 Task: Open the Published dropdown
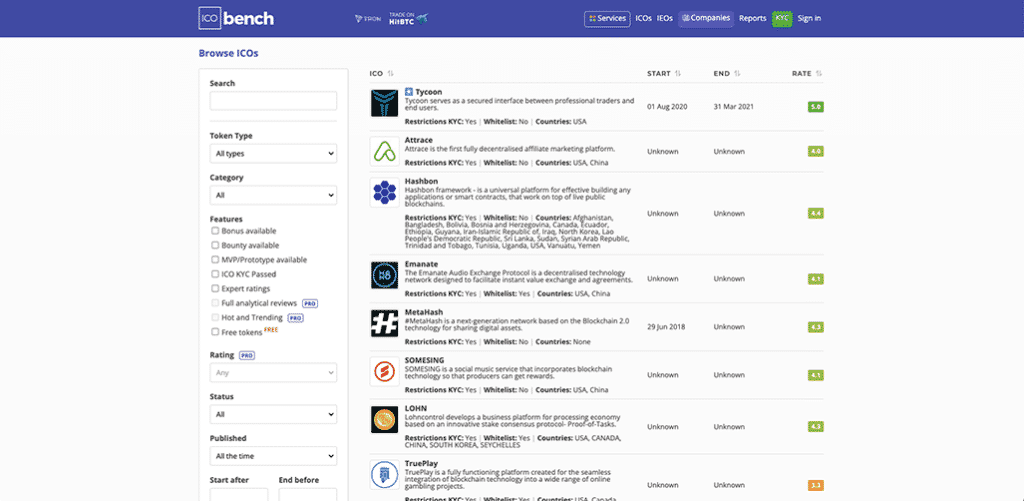point(273,456)
